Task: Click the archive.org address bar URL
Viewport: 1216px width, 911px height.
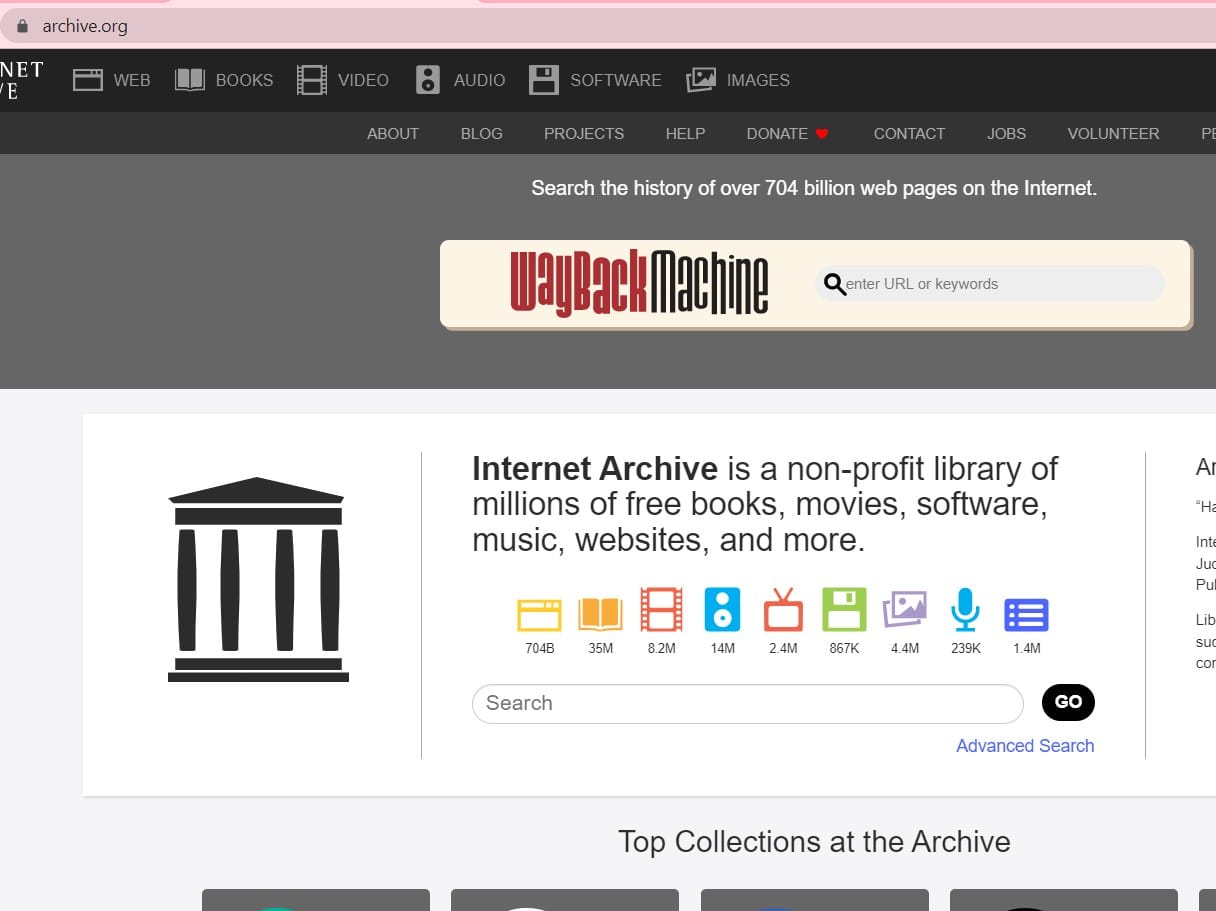Action: [x=85, y=26]
